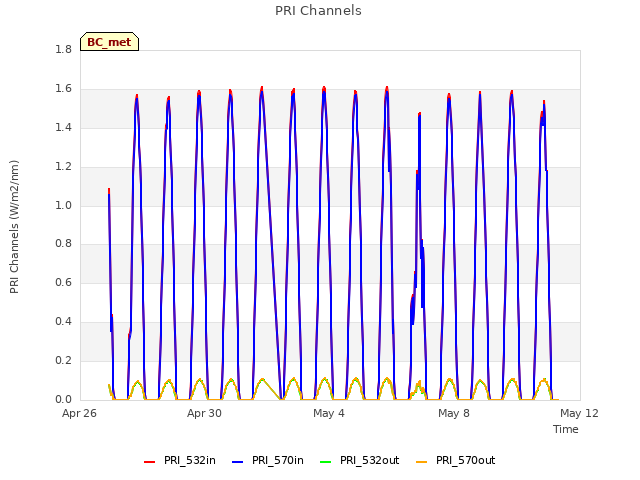Click the 0.6 y-axis tick label
Image resolution: width=640 pixels, height=480 pixels.
coord(63,282)
